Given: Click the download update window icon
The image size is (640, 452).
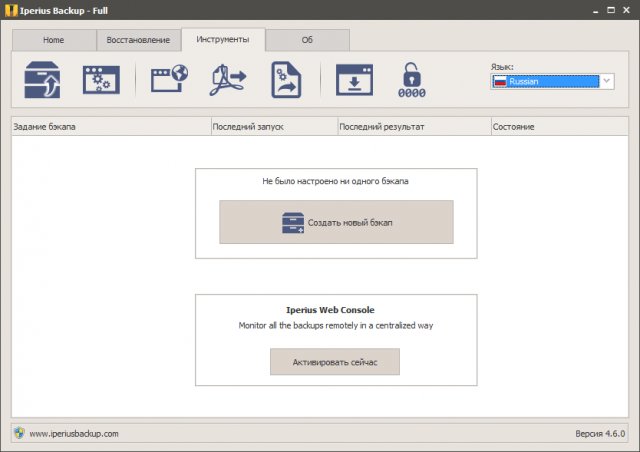Looking at the screenshot, I should click(353, 80).
